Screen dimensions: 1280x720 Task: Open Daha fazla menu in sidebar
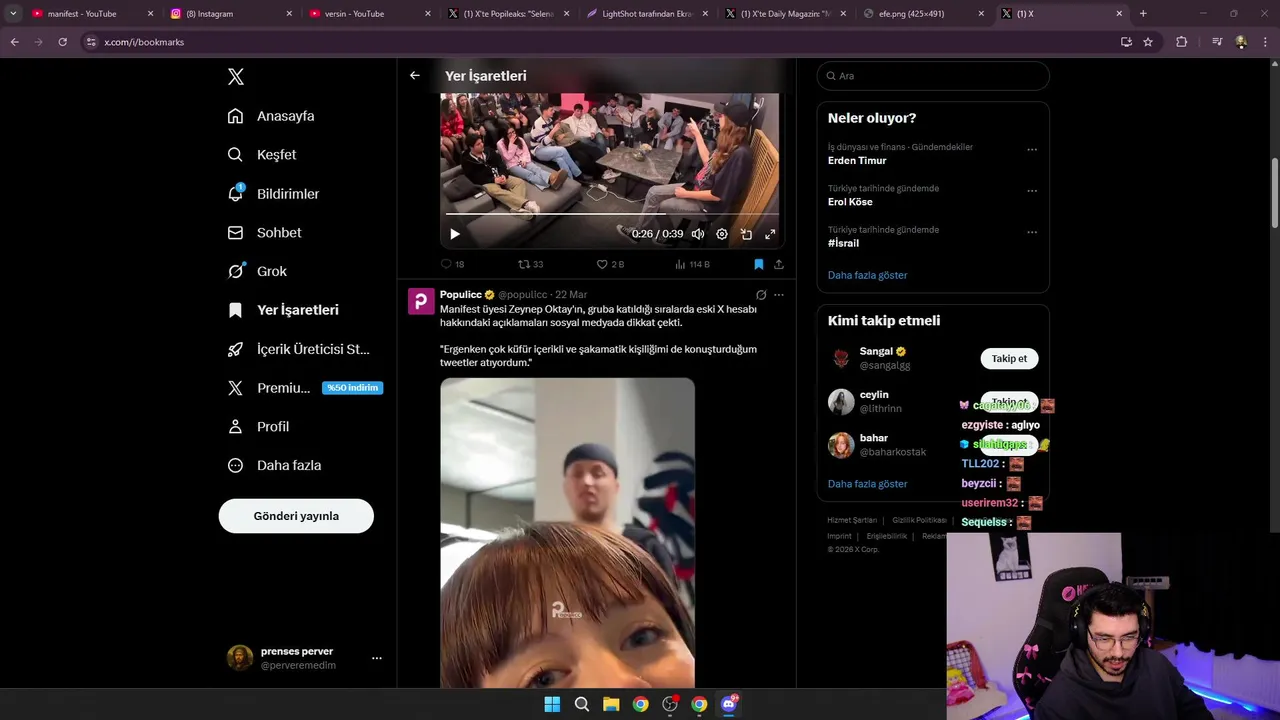274,465
